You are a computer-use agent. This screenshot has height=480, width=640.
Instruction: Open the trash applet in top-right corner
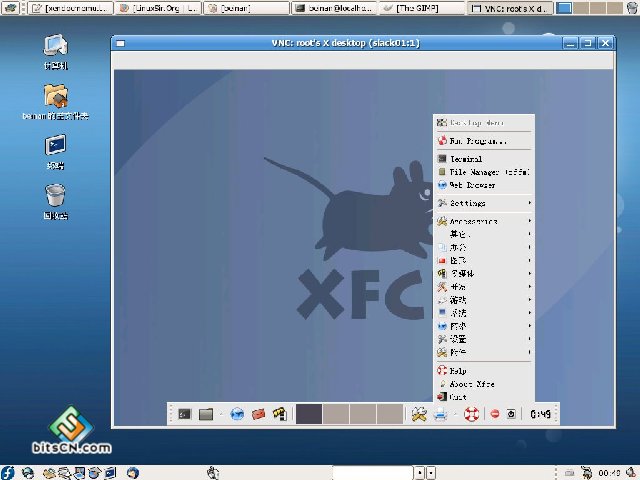[x=631, y=8]
